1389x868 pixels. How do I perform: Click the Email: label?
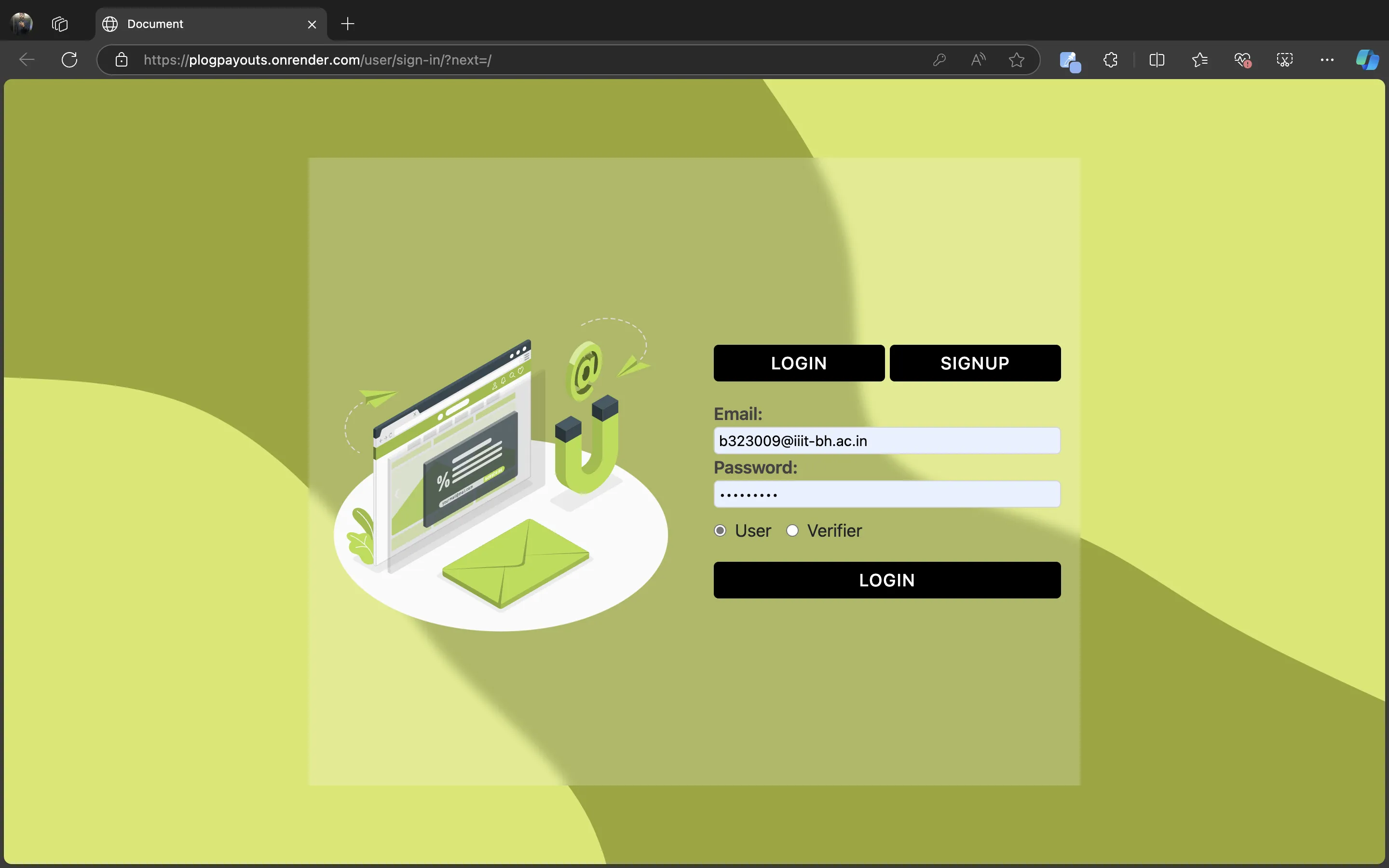tap(737, 413)
